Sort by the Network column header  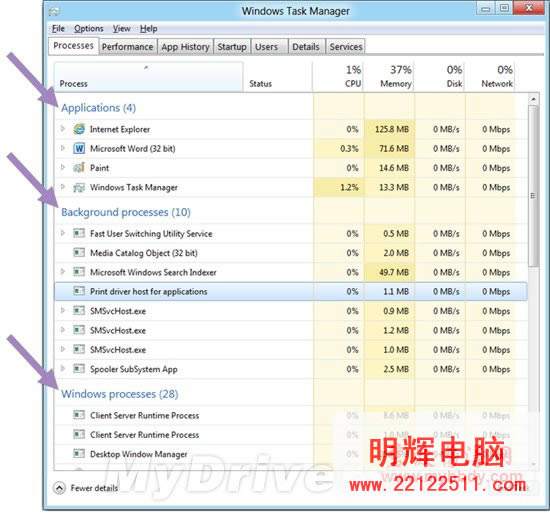click(490, 77)
